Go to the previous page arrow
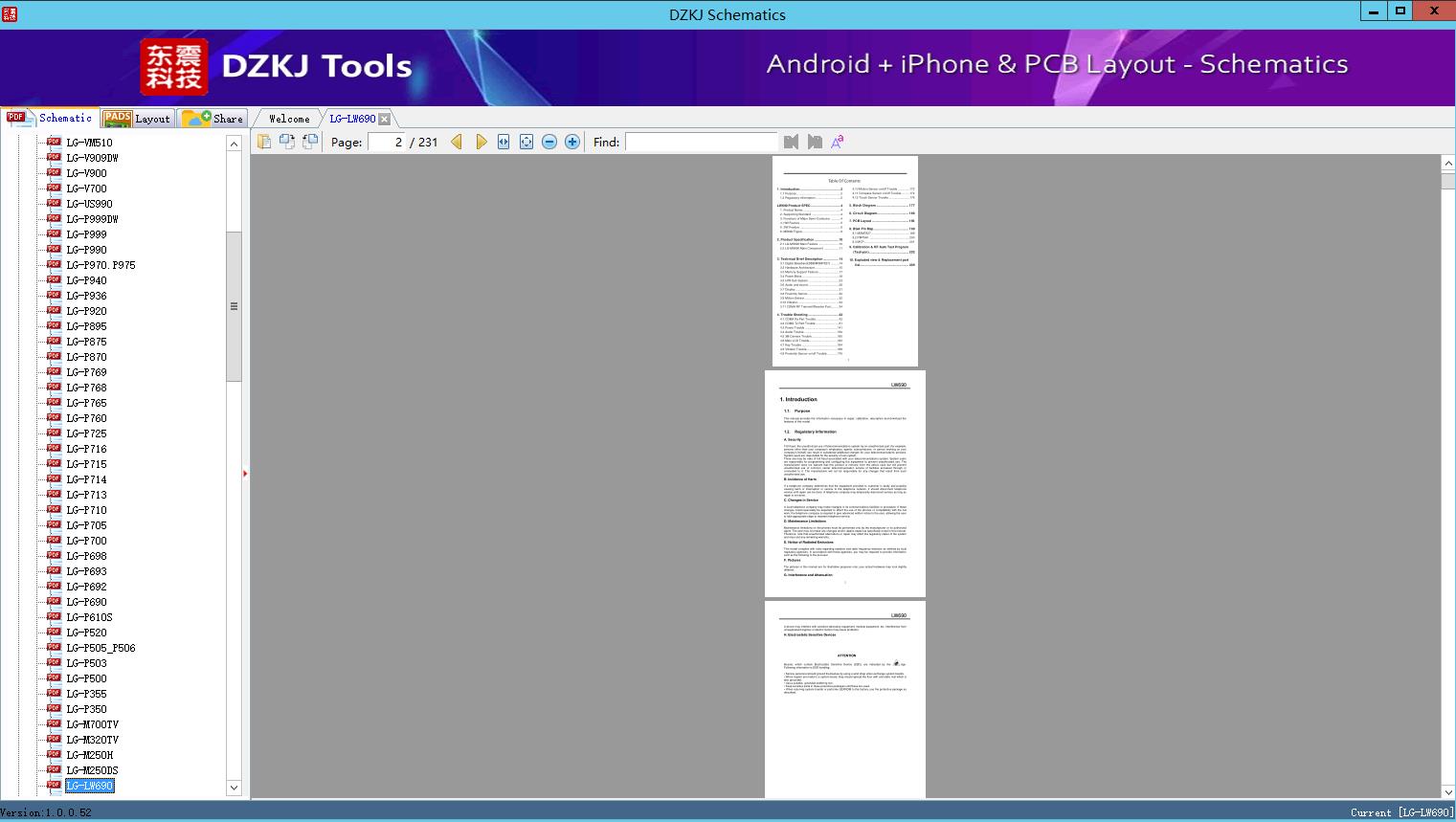Screen dimensions: 1456x822 (457, 142)
